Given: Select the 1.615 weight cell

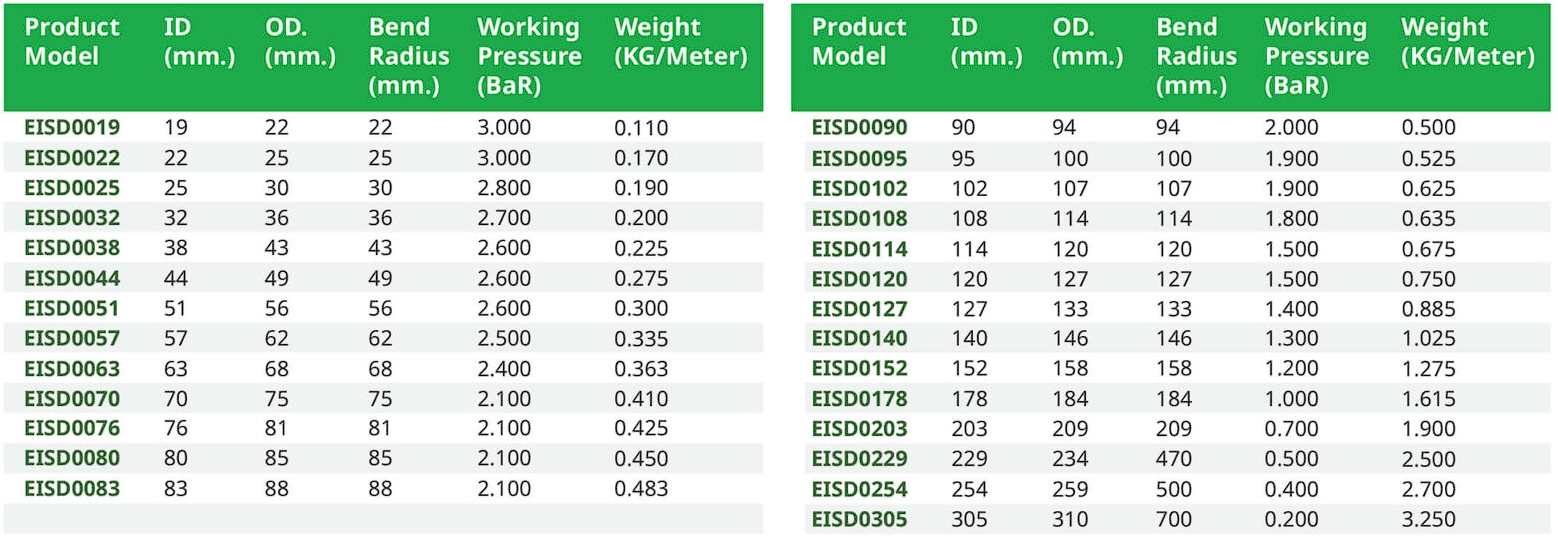Looking at the screenshot, I should tap(1428, 399).
